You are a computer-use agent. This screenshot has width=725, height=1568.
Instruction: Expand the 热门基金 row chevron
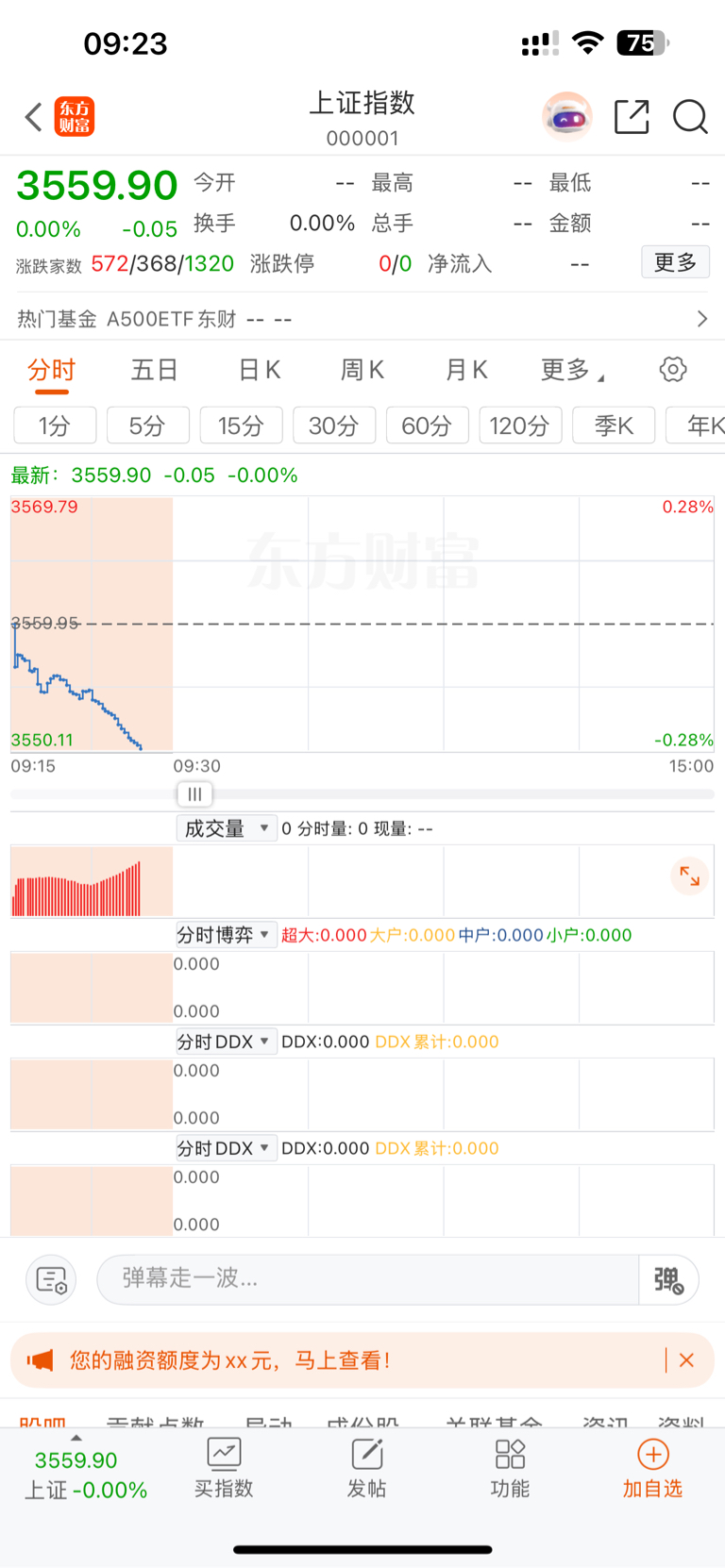tap(701, 319)
